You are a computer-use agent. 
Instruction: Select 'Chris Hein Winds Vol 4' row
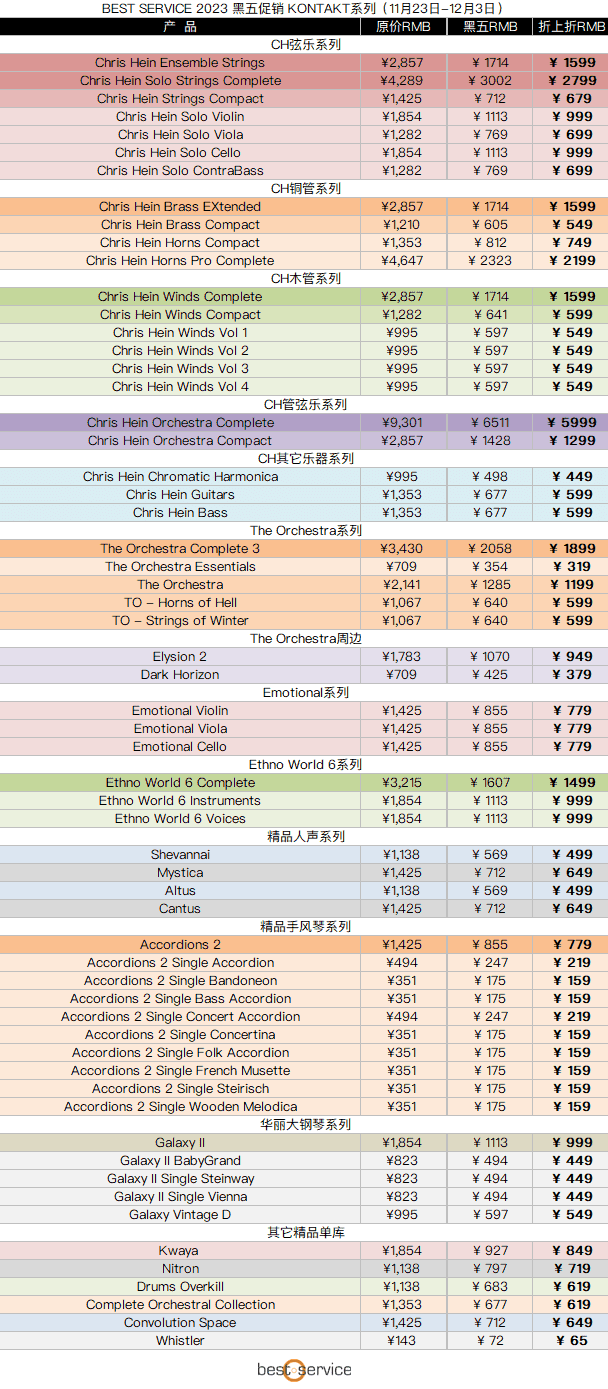tap(180, 387)
